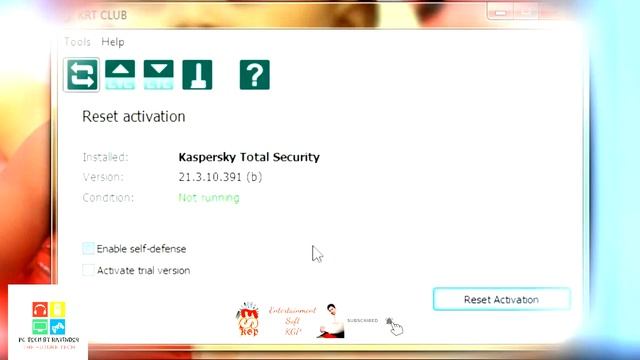Click the Not running condition status
Viewport: 640px width, 360px height.
click(x=209, y=198)
